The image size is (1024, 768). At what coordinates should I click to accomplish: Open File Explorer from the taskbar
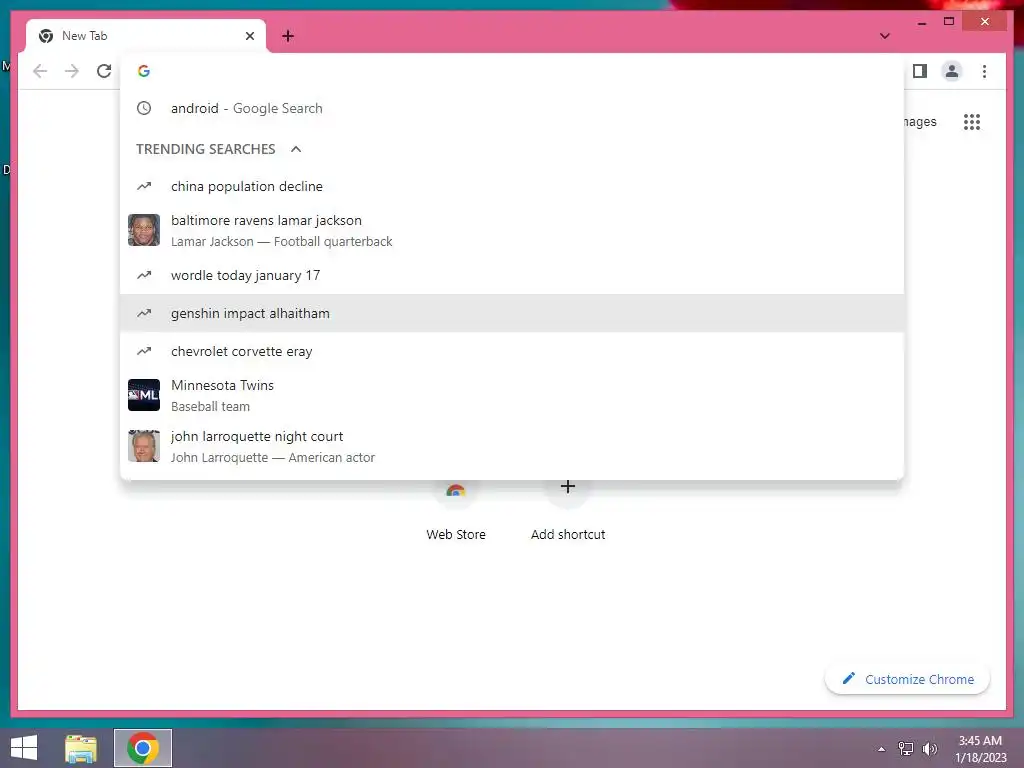81,748
